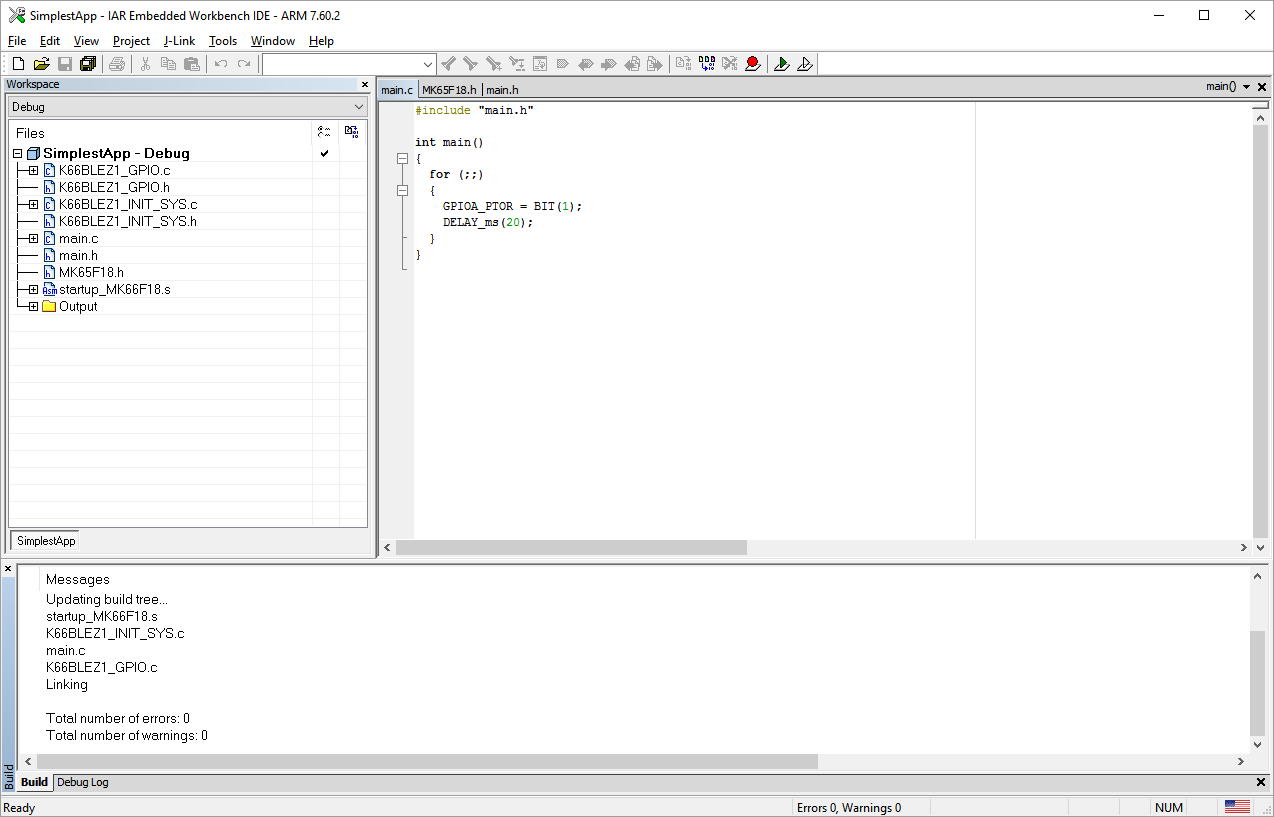This screenshot has height=817, width=1274.
Task: Click the Undo arrow icon
Action: click(x=221, y=64)
